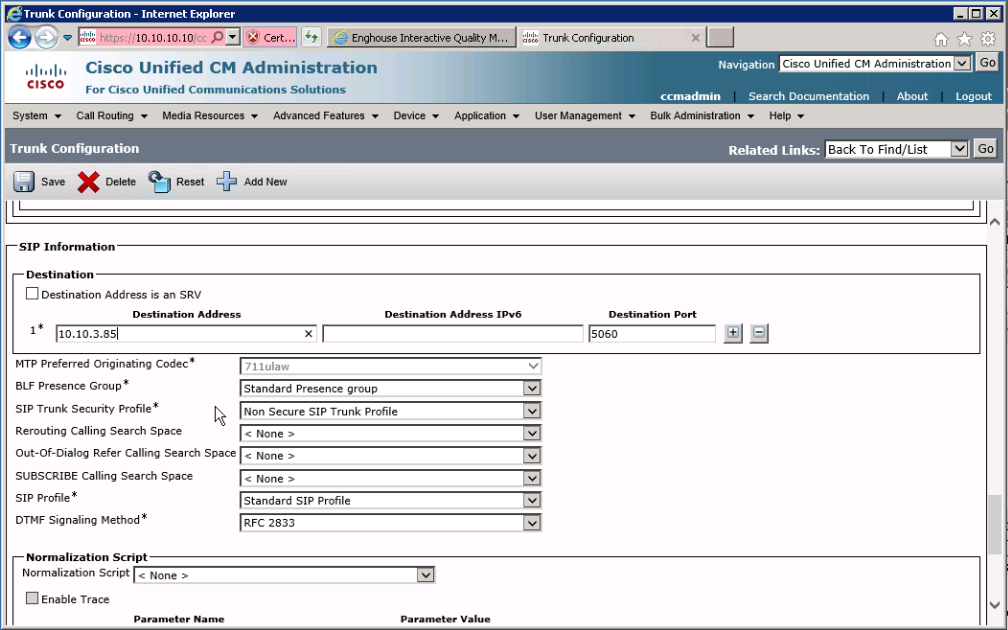Click Go button next to Navigation
1008x630 pixels.
[x=987, y=63]
